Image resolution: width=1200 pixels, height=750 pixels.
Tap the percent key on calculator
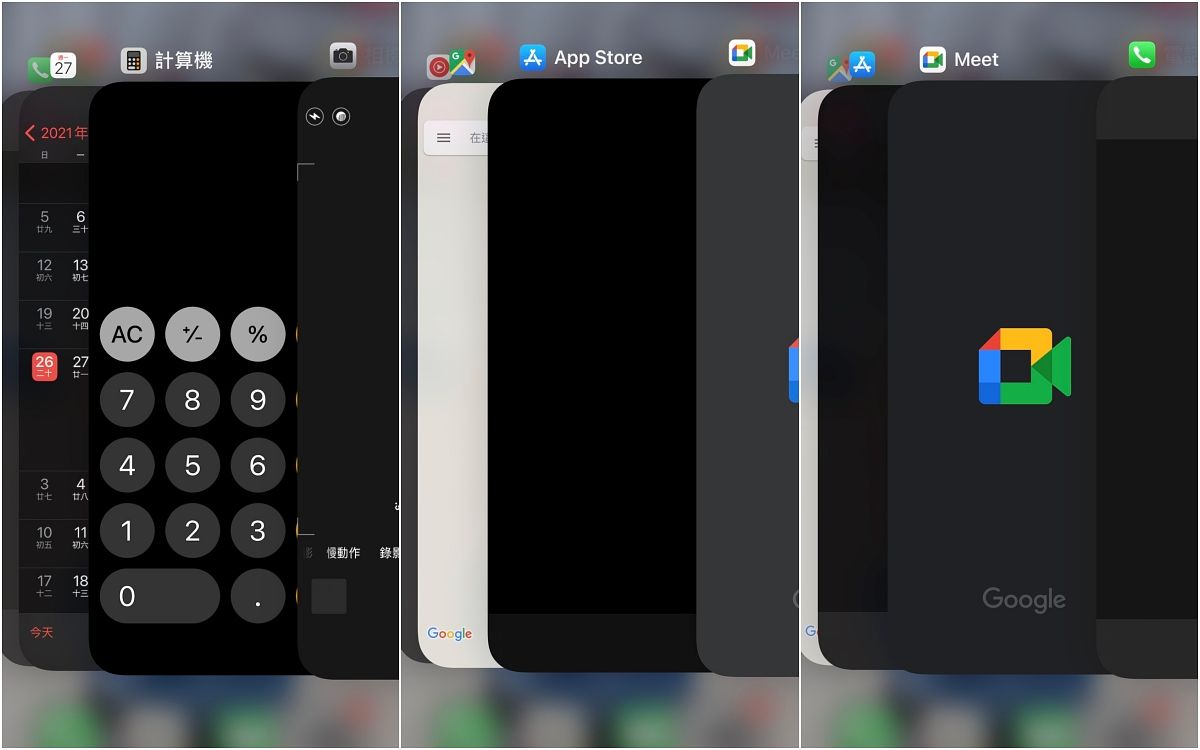coord(257,335)
